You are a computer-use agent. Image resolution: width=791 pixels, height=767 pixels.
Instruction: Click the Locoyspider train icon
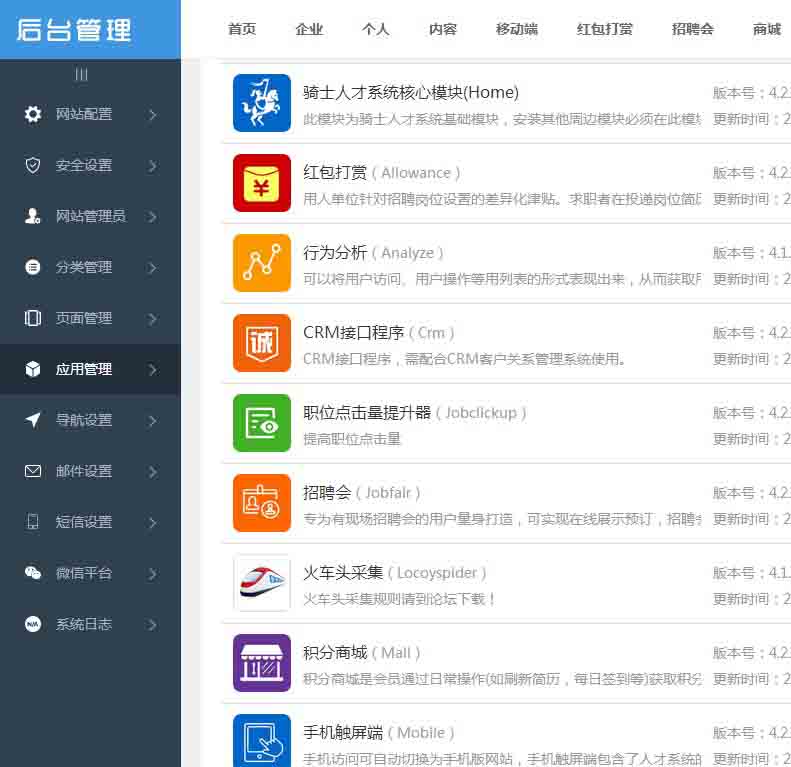click(262, 583)
